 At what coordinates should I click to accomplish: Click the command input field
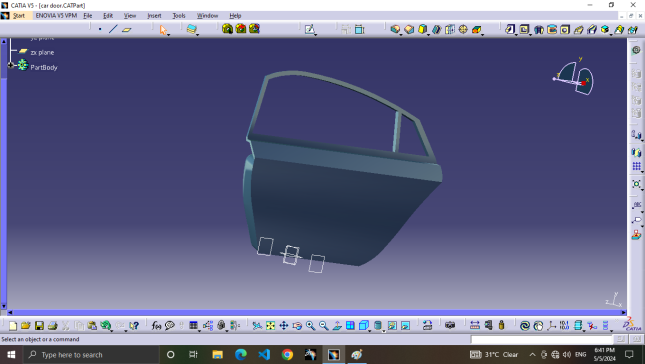tap(542, 339)
